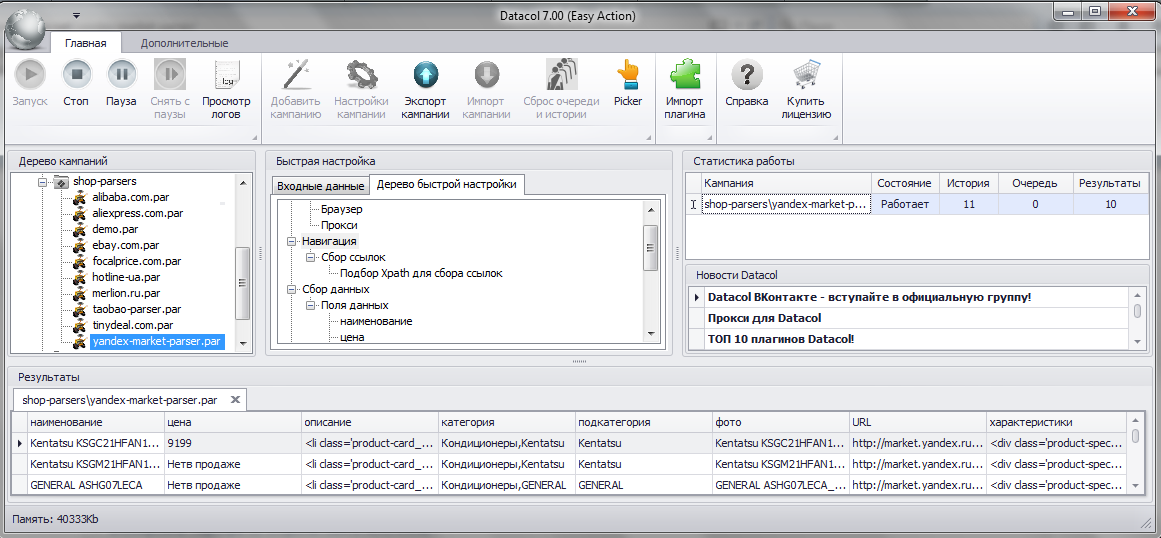Collapse the Сбор ссылок node
The height and width of the screenshot is (538, 1161).
(x=310, y=258)
